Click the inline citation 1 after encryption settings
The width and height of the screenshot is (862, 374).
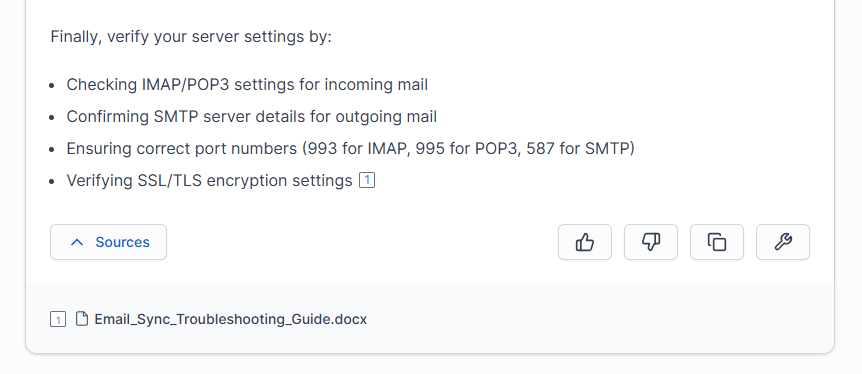367,180
